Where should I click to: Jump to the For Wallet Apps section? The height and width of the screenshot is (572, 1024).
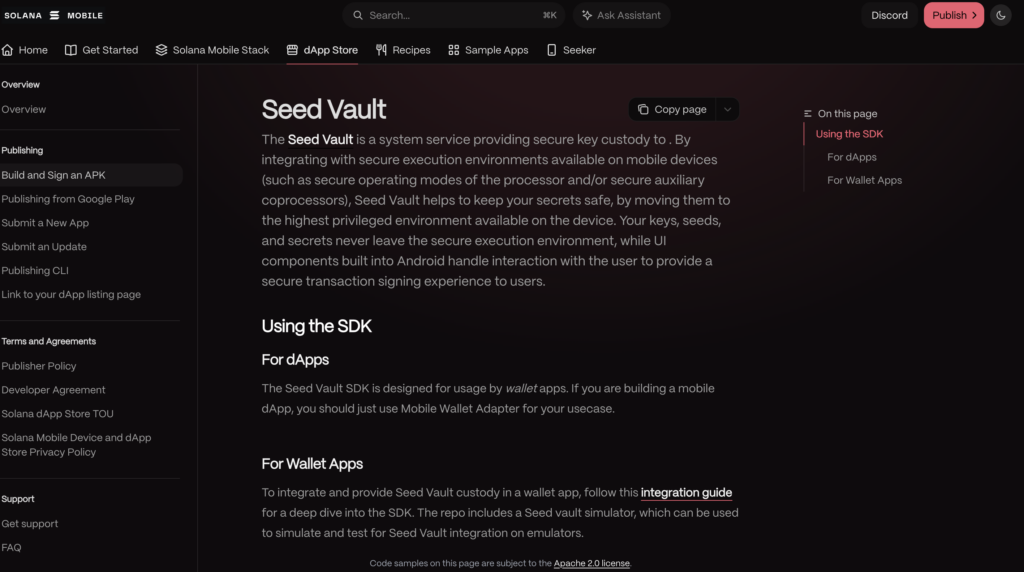click(x=864, y=180)
